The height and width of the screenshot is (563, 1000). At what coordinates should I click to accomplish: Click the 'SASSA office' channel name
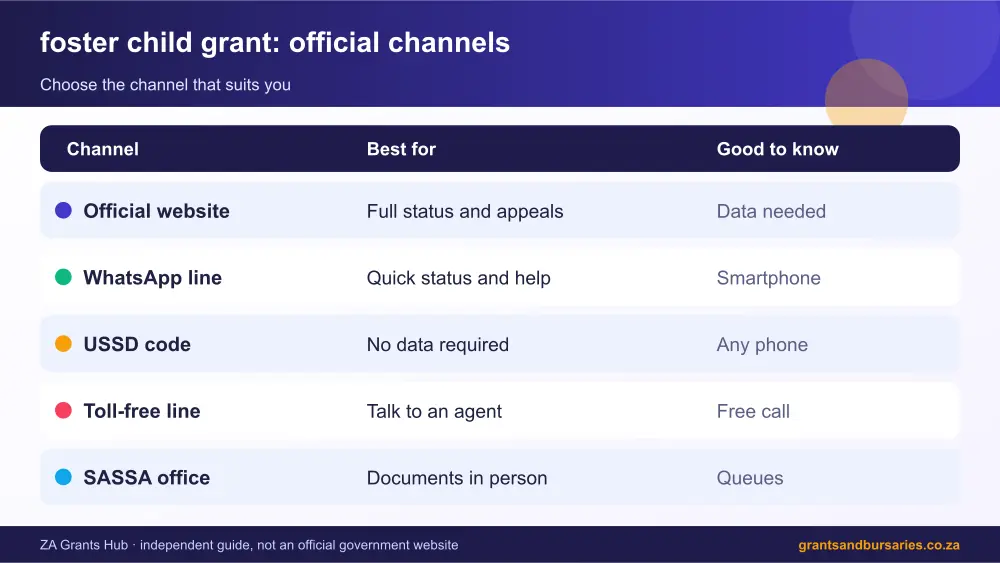coord(147,478)
